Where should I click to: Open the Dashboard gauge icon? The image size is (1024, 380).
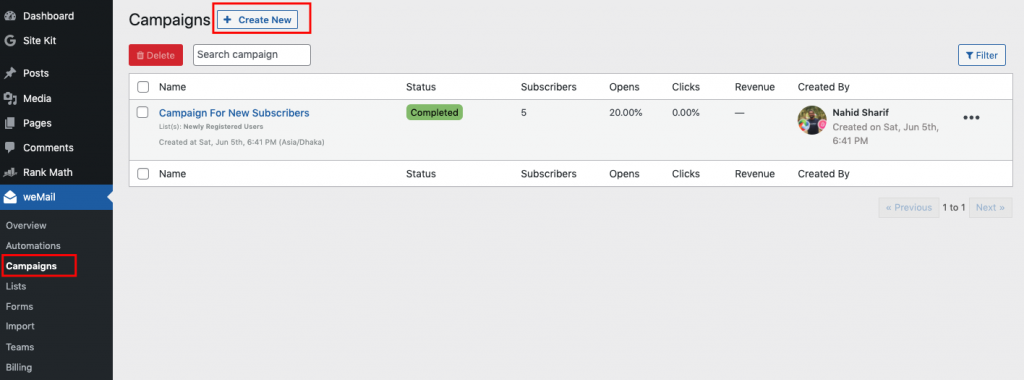10,16
